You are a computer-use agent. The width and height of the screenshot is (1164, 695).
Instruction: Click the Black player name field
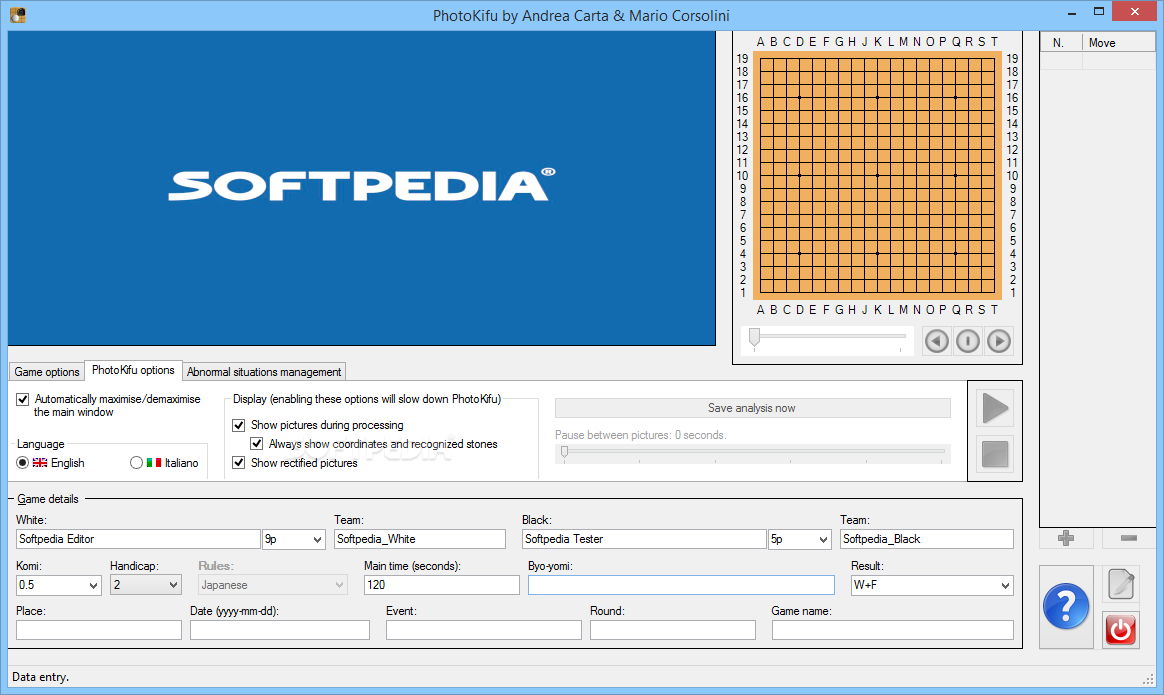coord(644,539)
